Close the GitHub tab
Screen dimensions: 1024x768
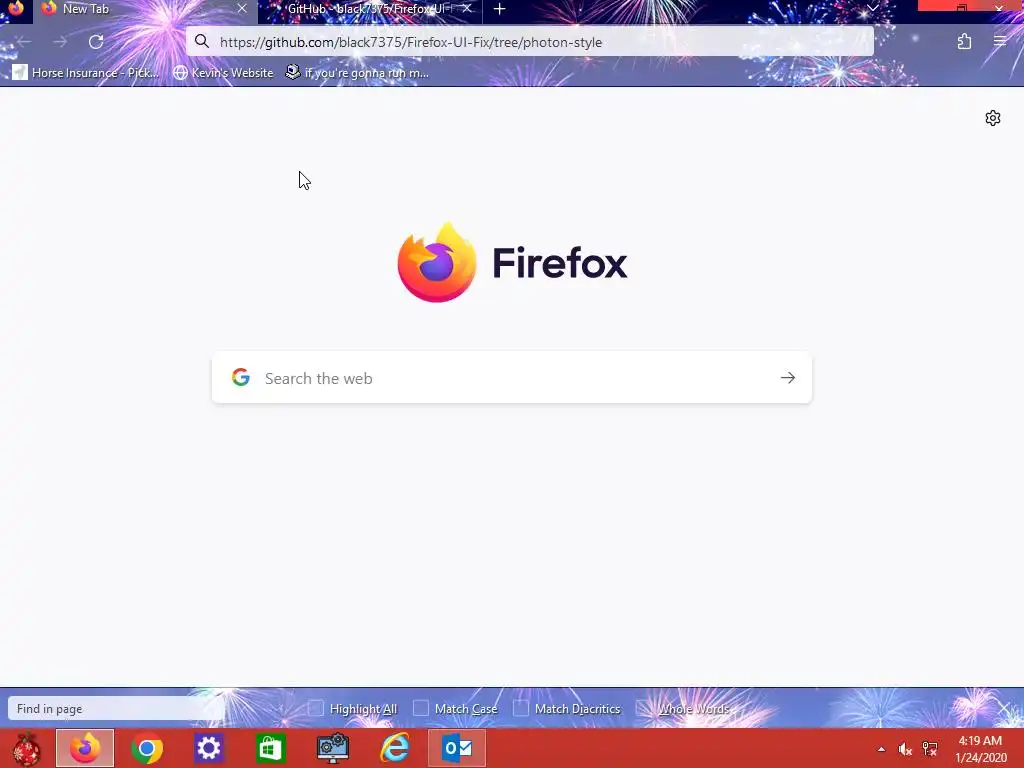point(466,9)
